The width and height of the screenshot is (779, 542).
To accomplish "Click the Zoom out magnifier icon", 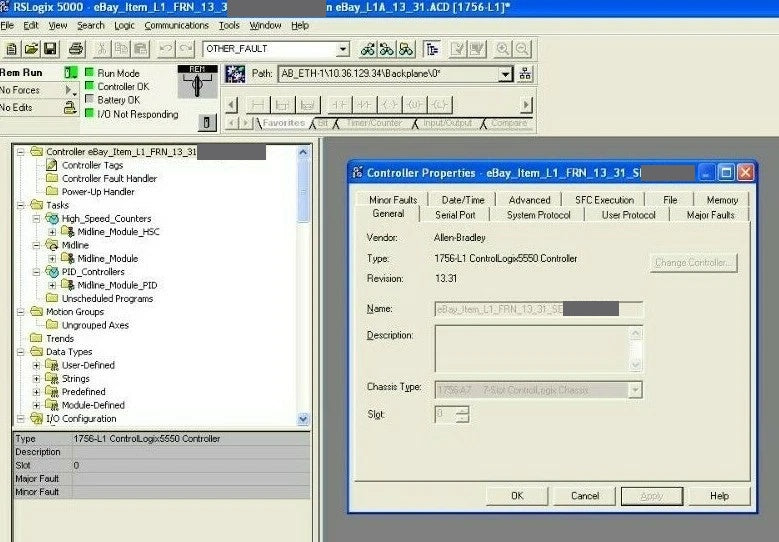I will 522,49.
